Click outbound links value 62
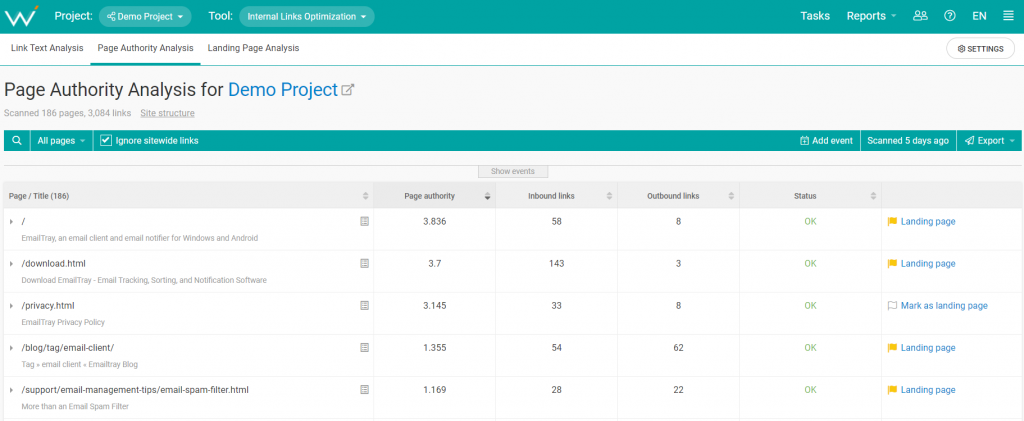The width and height of the screenshot is (1024, 421). [679, 348]
